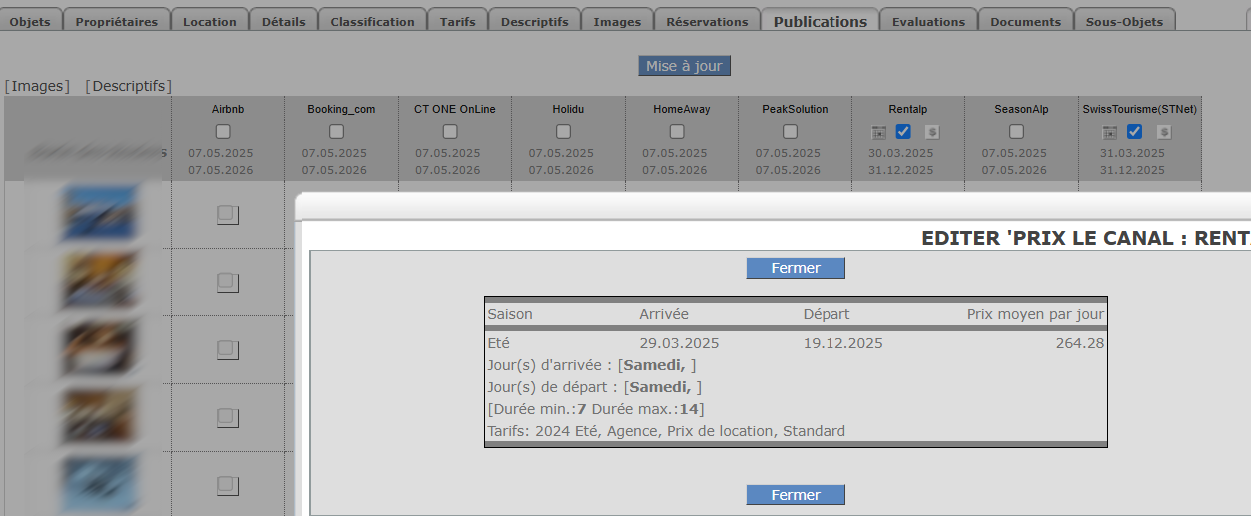Click the lower Fermer button below the table

point(795,495)
